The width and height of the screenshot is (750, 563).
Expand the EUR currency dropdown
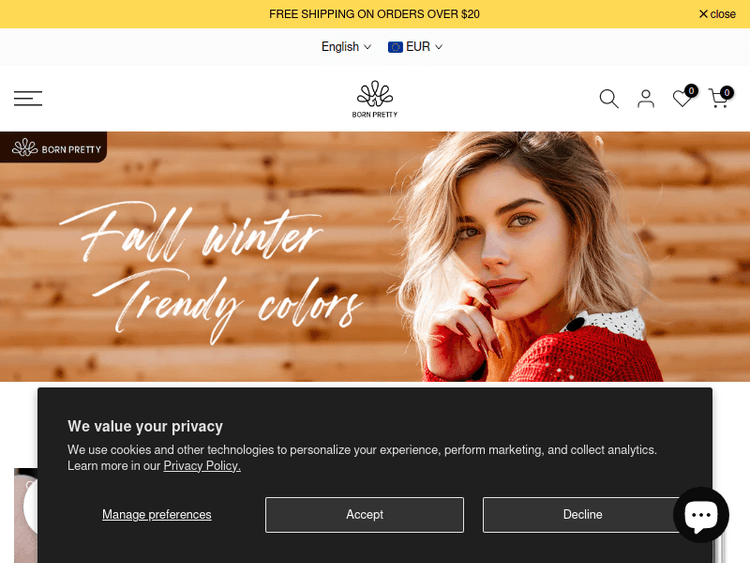pyautogui.click(x=415, y=47)
